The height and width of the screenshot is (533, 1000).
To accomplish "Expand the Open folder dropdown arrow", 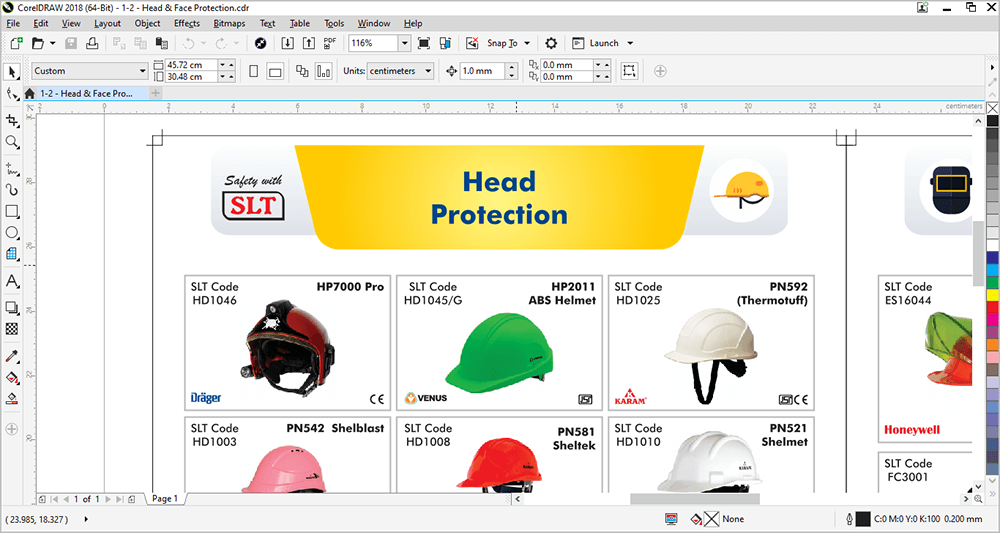I will pyautogui.click(x=52, y=43).
